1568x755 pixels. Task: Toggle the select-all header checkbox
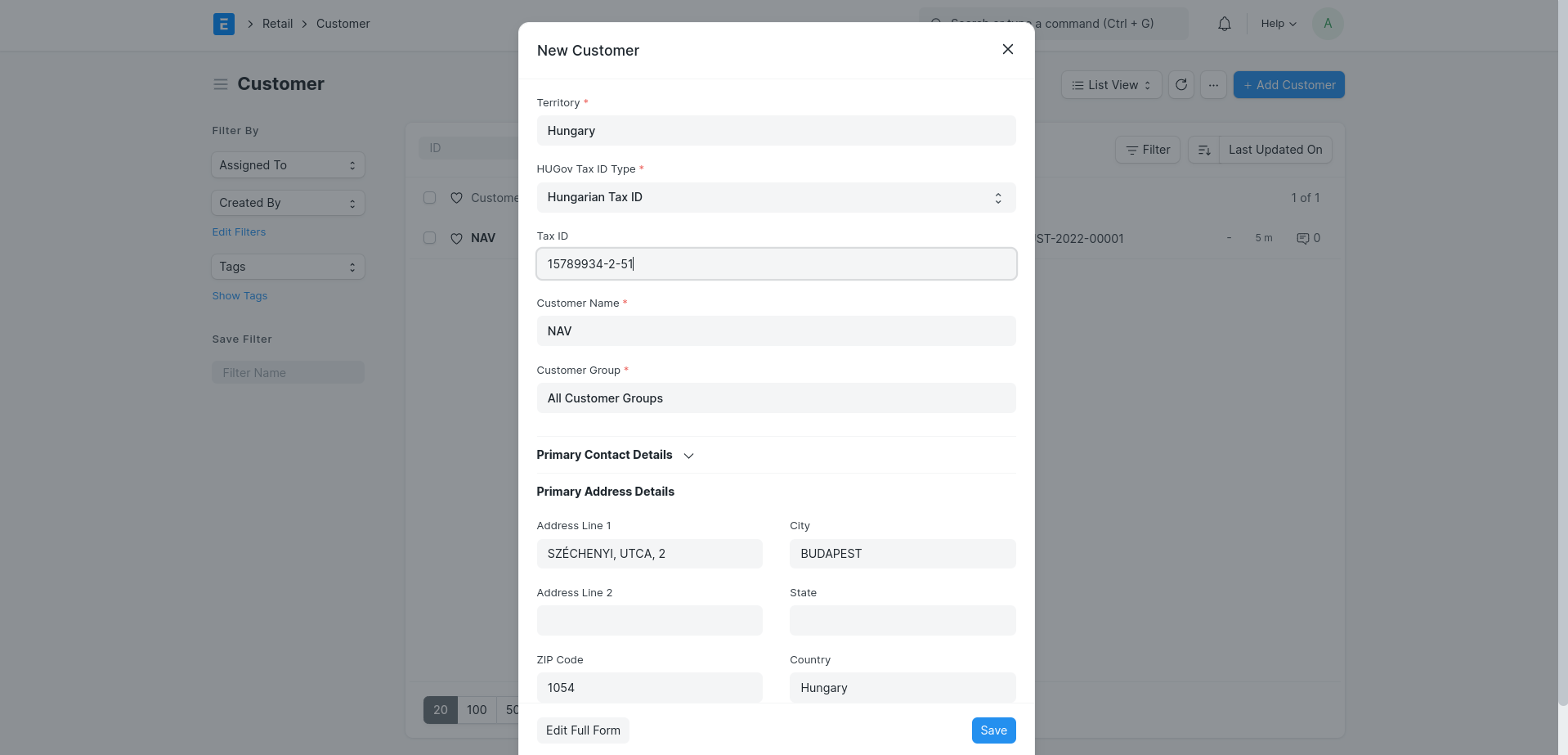click(429, 198)
